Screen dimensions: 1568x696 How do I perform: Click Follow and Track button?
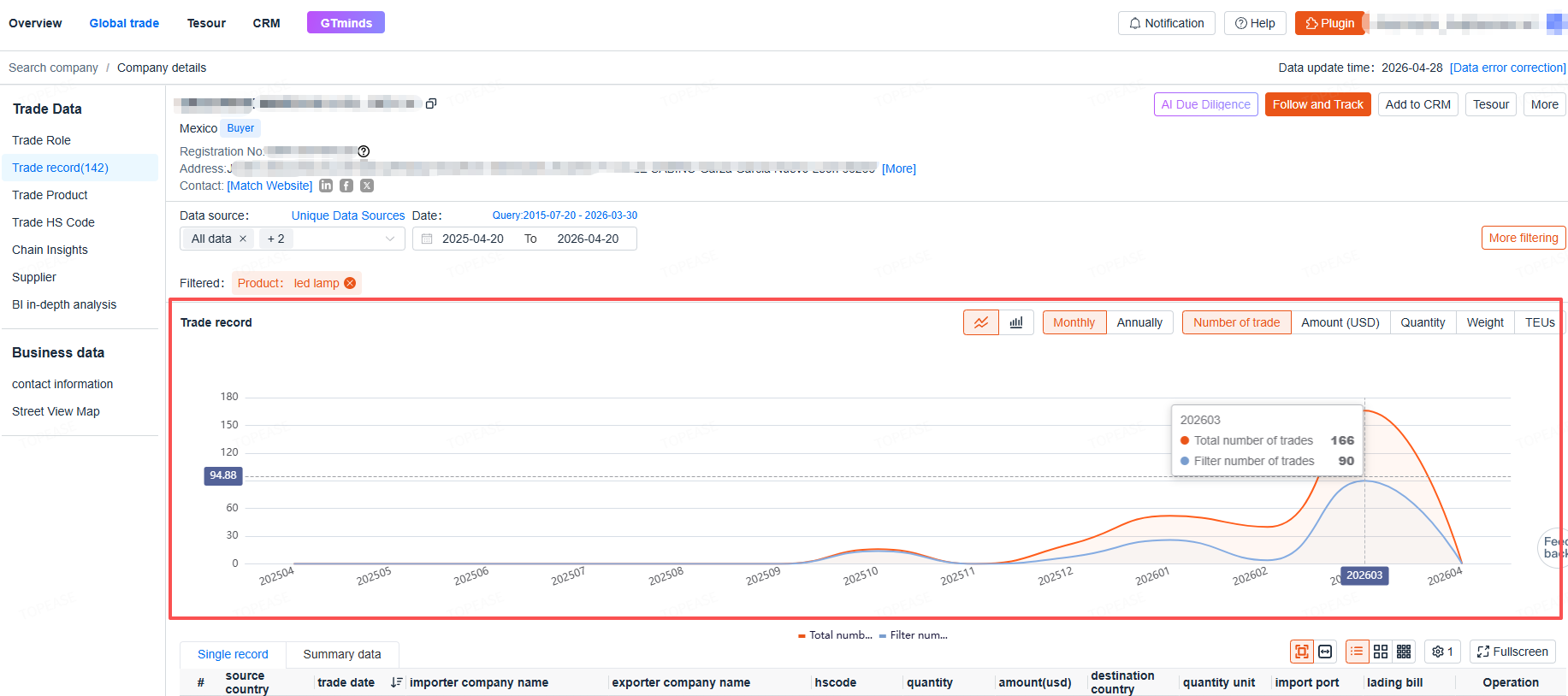tap(1318, 104)
